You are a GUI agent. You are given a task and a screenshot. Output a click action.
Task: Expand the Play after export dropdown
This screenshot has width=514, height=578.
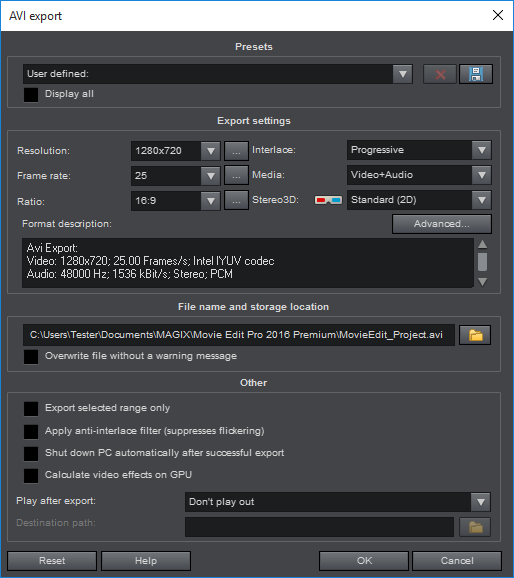337,502
